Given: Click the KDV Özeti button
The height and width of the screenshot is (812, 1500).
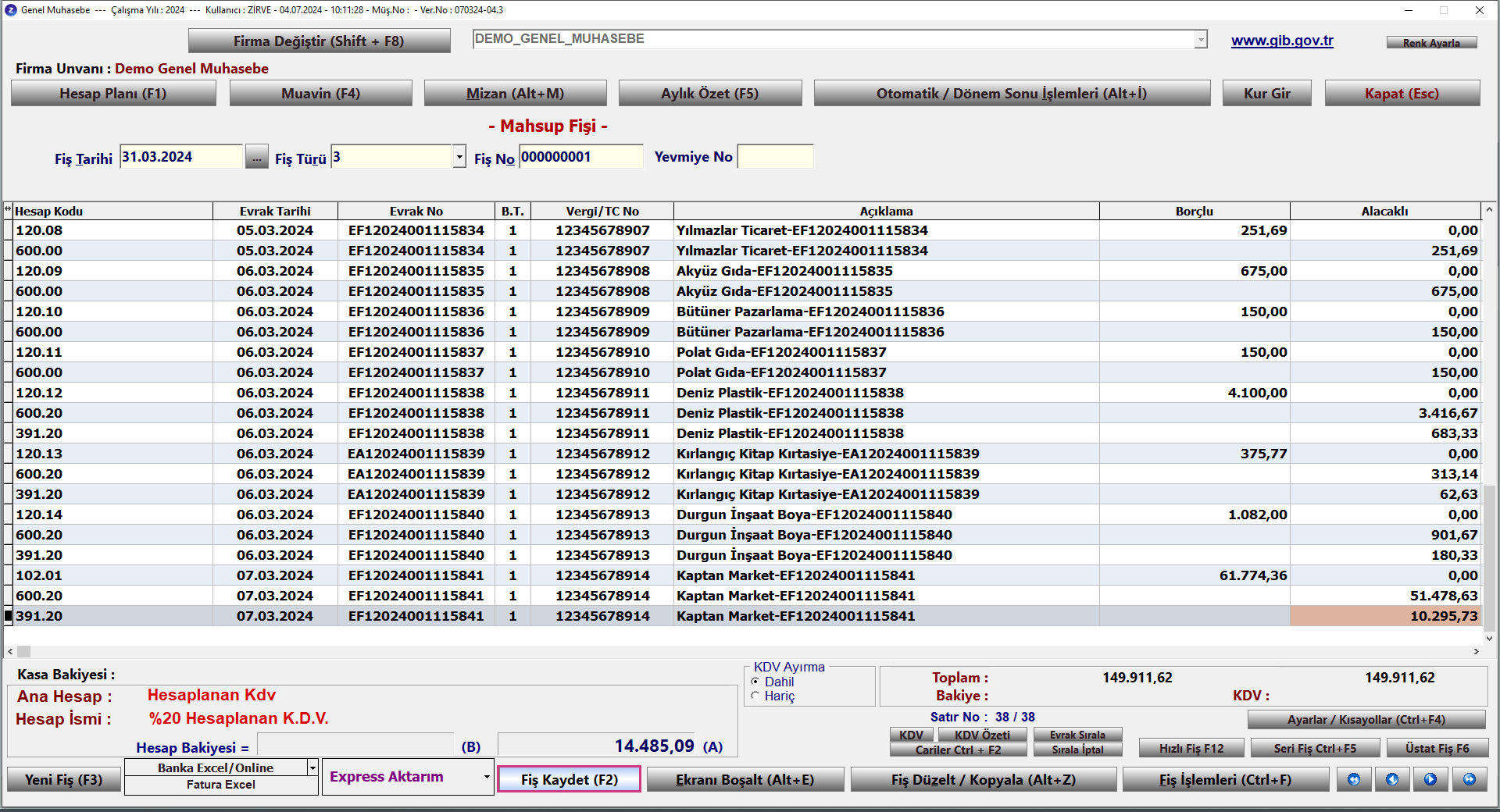Looking at the screenshot, I should (982, 735).
